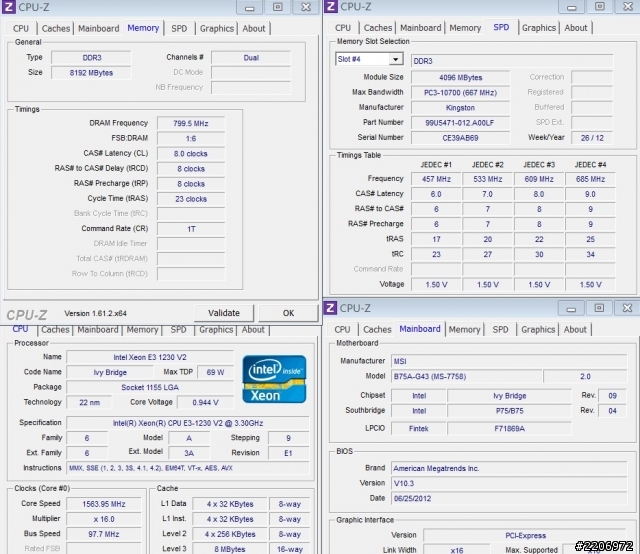This screenshot has height=554, width=640.
Task: Select Memory tab in Mainboard window
Action: point(464,329)
